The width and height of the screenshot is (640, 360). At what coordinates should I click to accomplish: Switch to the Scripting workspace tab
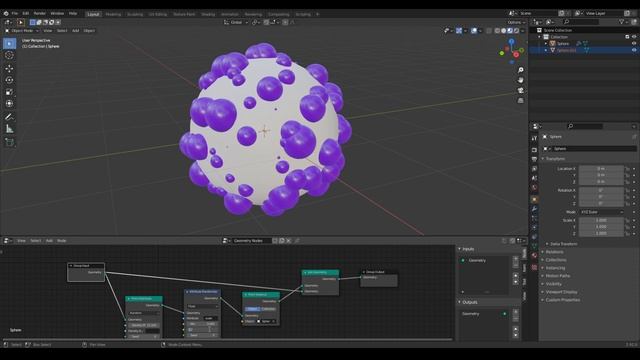(303, 14)
